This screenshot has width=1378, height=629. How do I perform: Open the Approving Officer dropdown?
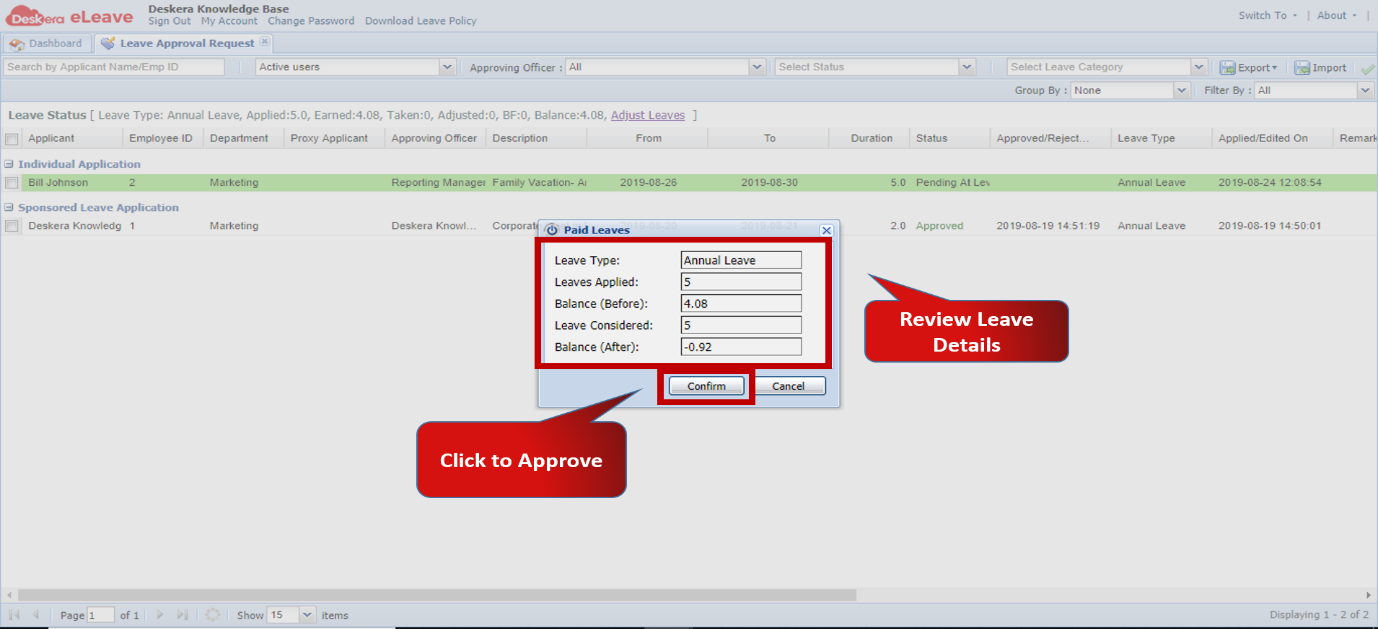[758, 67]
